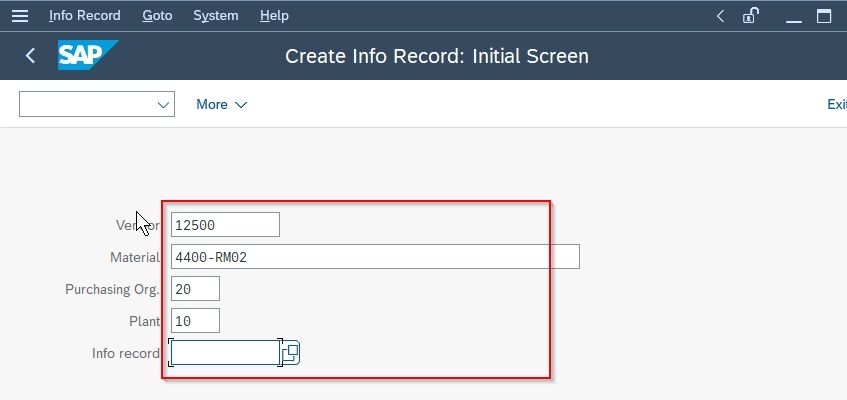Focus the empty Info record field
Screen dimensions: 847x400
pos(225,353)
